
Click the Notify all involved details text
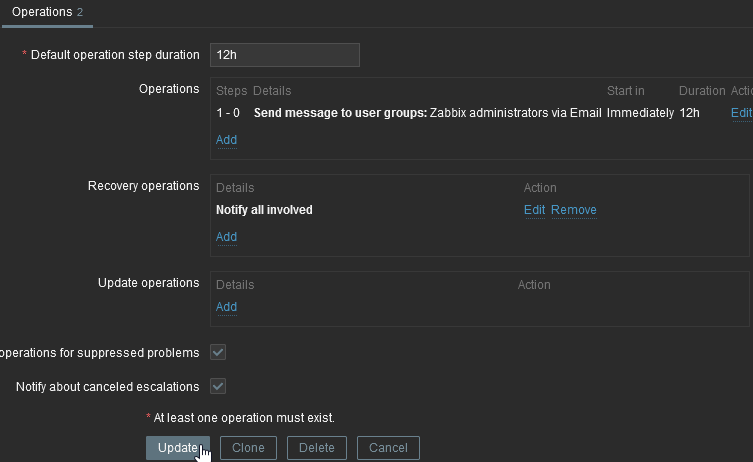(264, 210)
